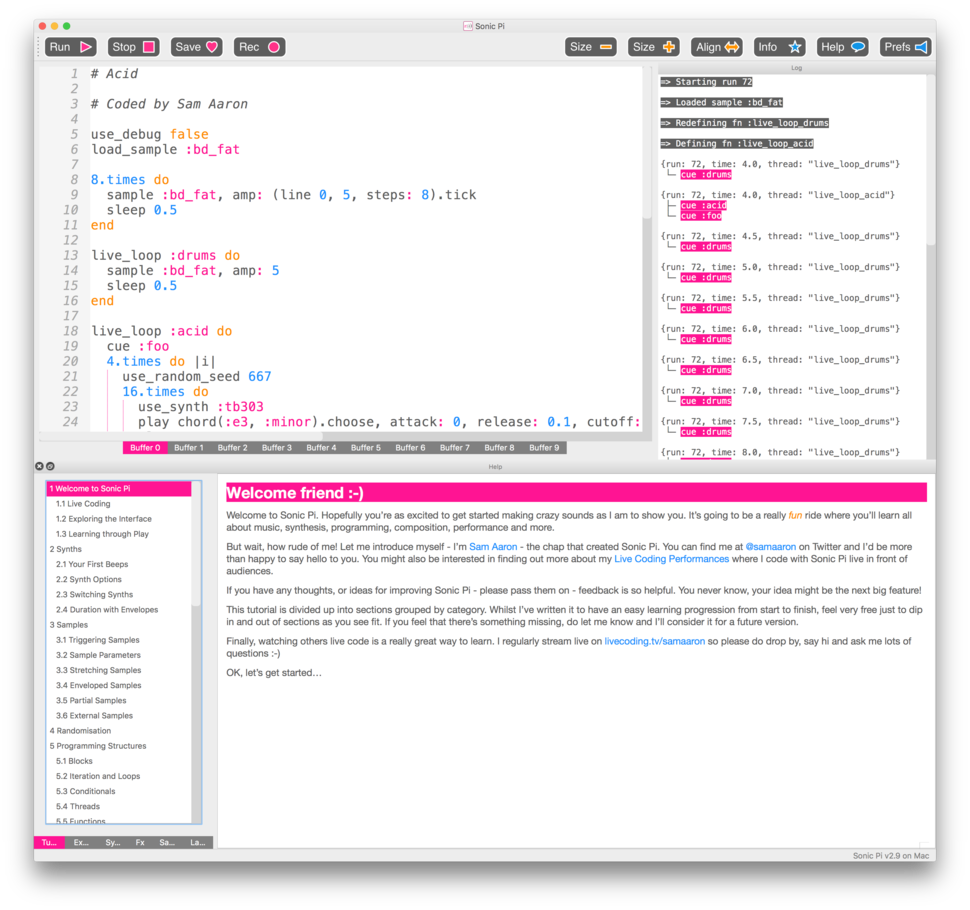Click log entry 'Loaded sample :bd_fat'

pyautogui.click(x=721, y=103)
